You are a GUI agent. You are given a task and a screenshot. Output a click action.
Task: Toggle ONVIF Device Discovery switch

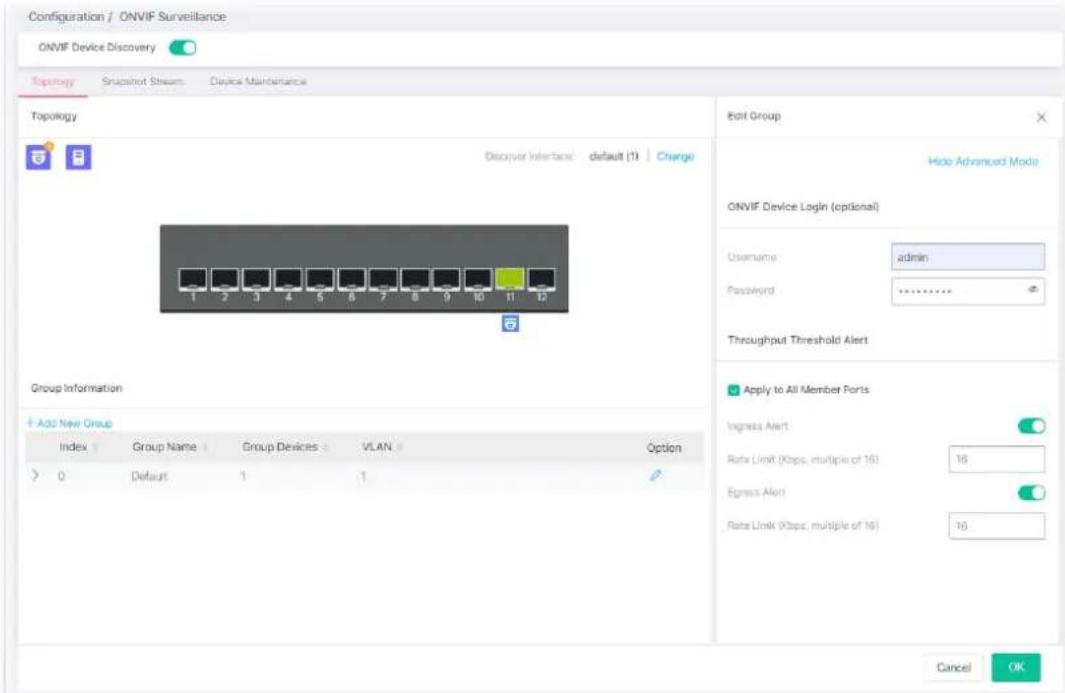182,48
